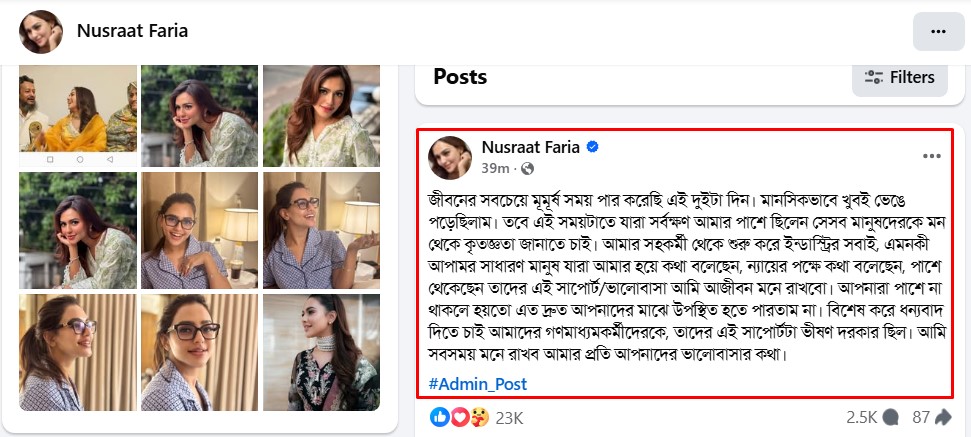Click the blue verified badge beside the post author
The image size is (971, 437).
pos(592,147)
